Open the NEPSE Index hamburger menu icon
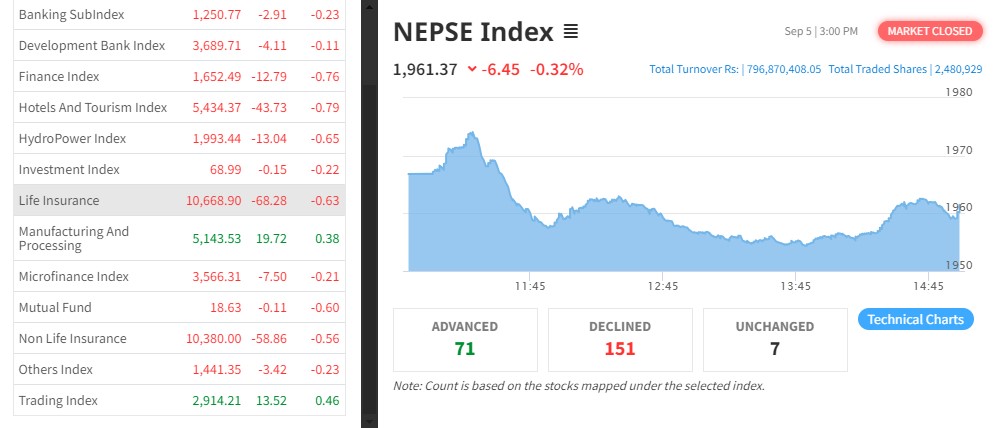The width and height of the screenshot is (997, 428). click(x=571, y=32)
